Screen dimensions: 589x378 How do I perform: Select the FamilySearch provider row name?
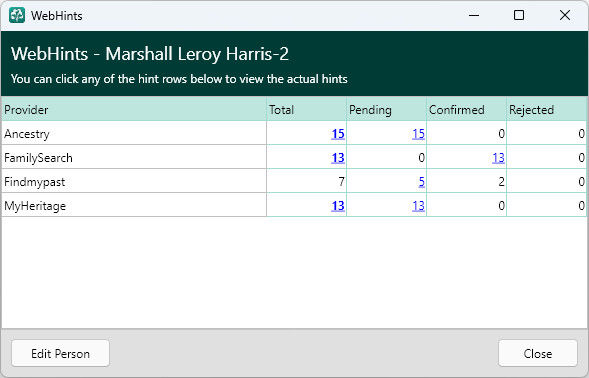pyautogui.click(x=38, y=158)
